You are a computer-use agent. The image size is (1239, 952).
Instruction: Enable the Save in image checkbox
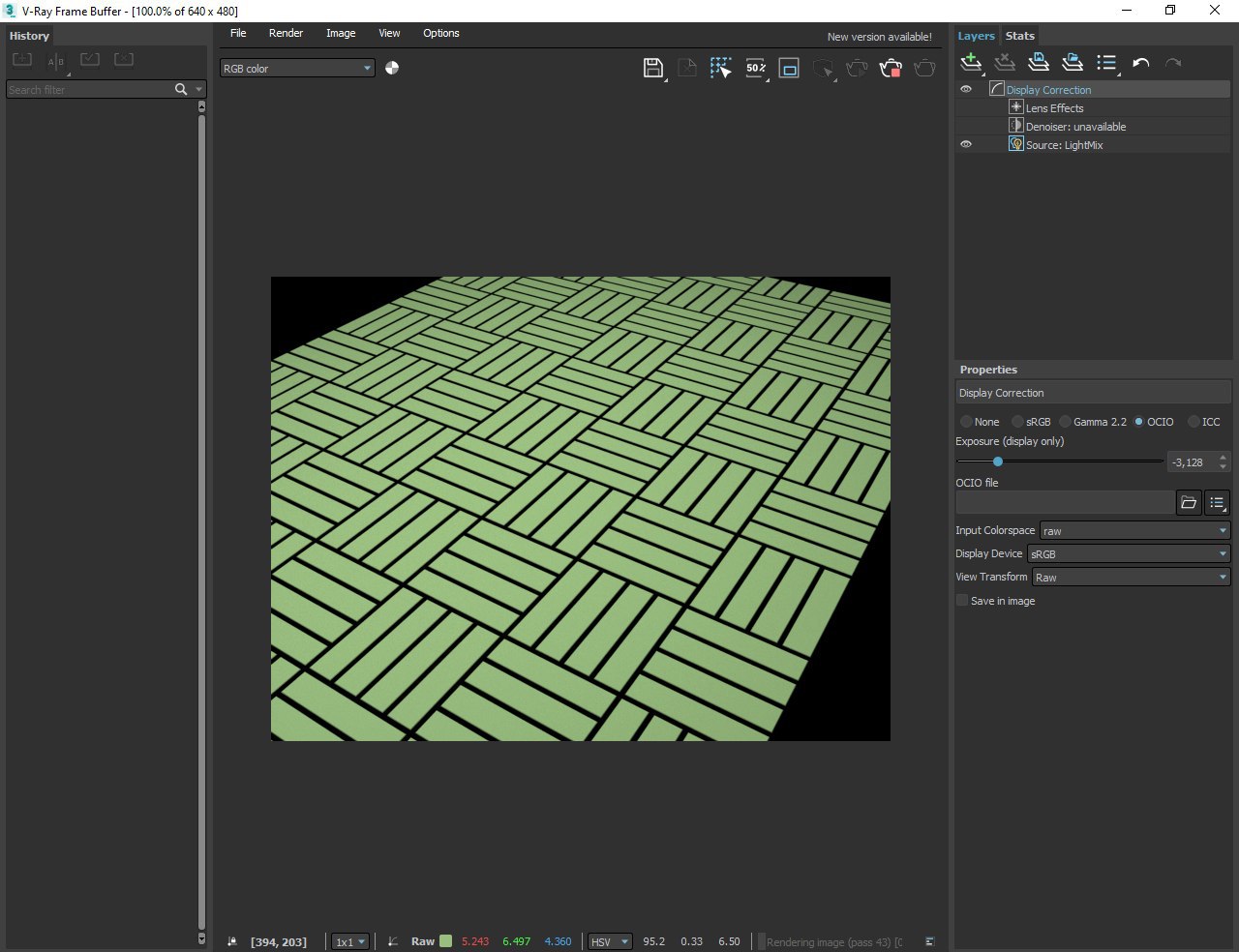962,601
